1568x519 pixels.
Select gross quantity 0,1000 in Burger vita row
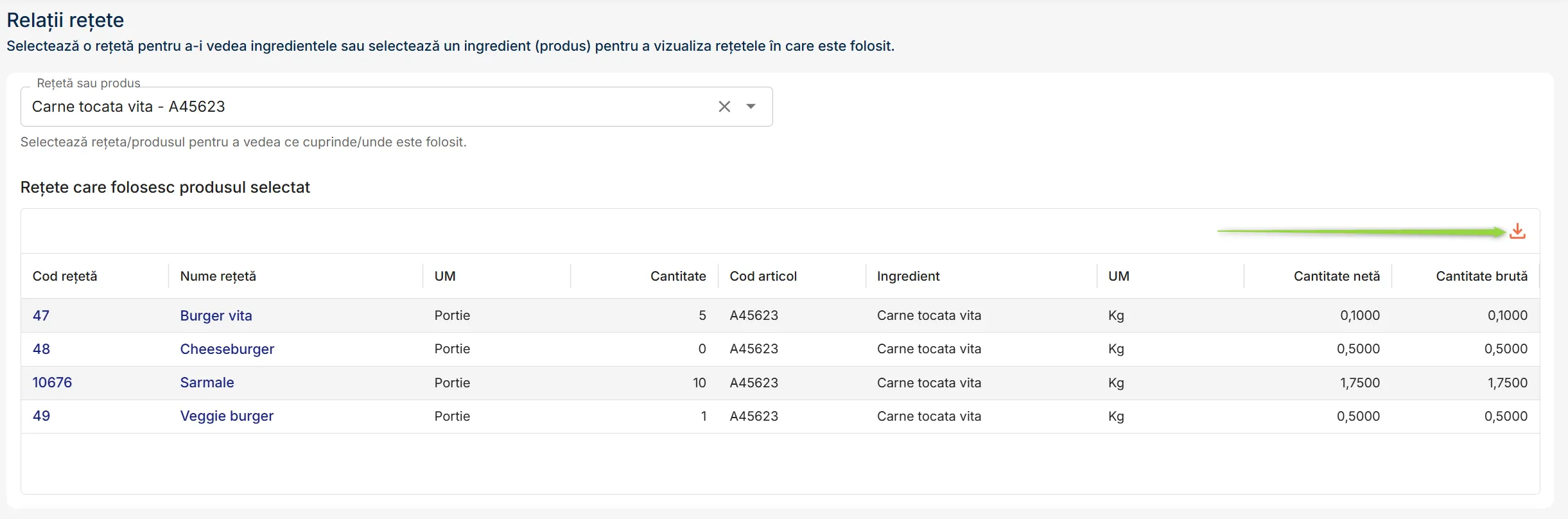tap(1508, 315)
